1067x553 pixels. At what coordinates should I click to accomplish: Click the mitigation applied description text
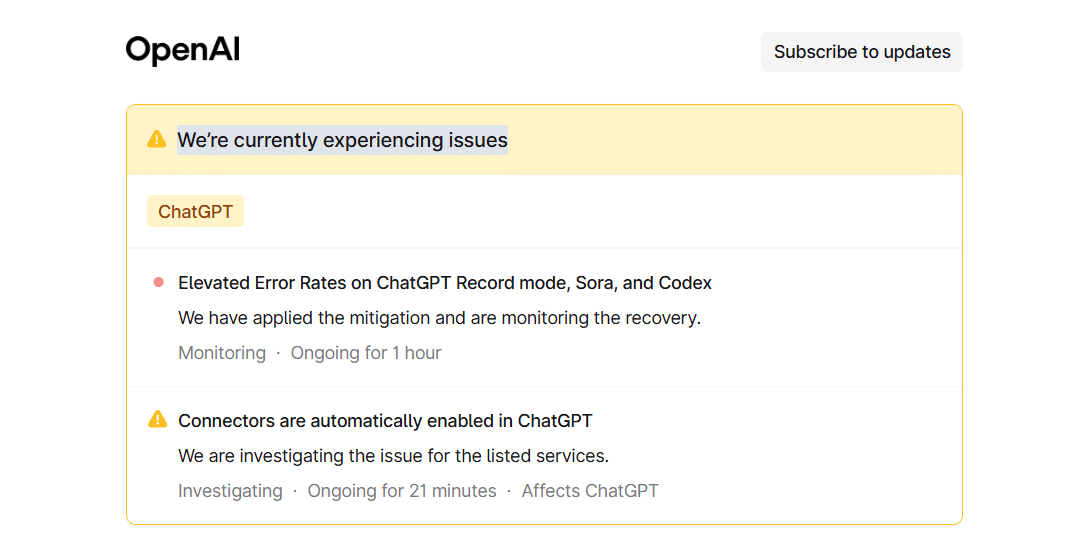tap(439, 318)
